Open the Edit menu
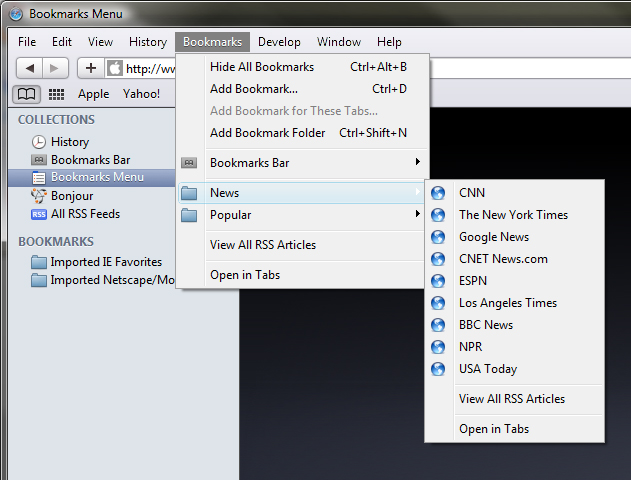631x480 pixels. 62,42
